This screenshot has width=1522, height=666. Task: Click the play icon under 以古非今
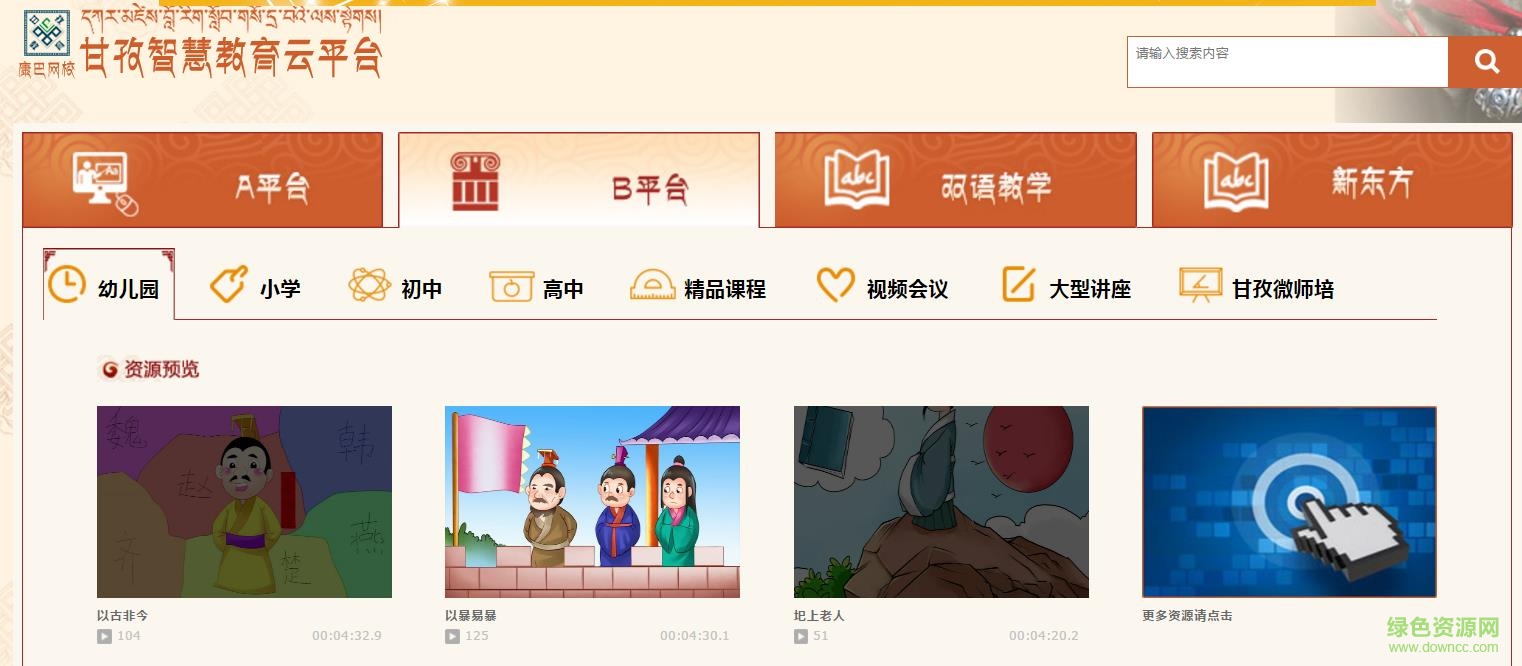click(104, 636)
